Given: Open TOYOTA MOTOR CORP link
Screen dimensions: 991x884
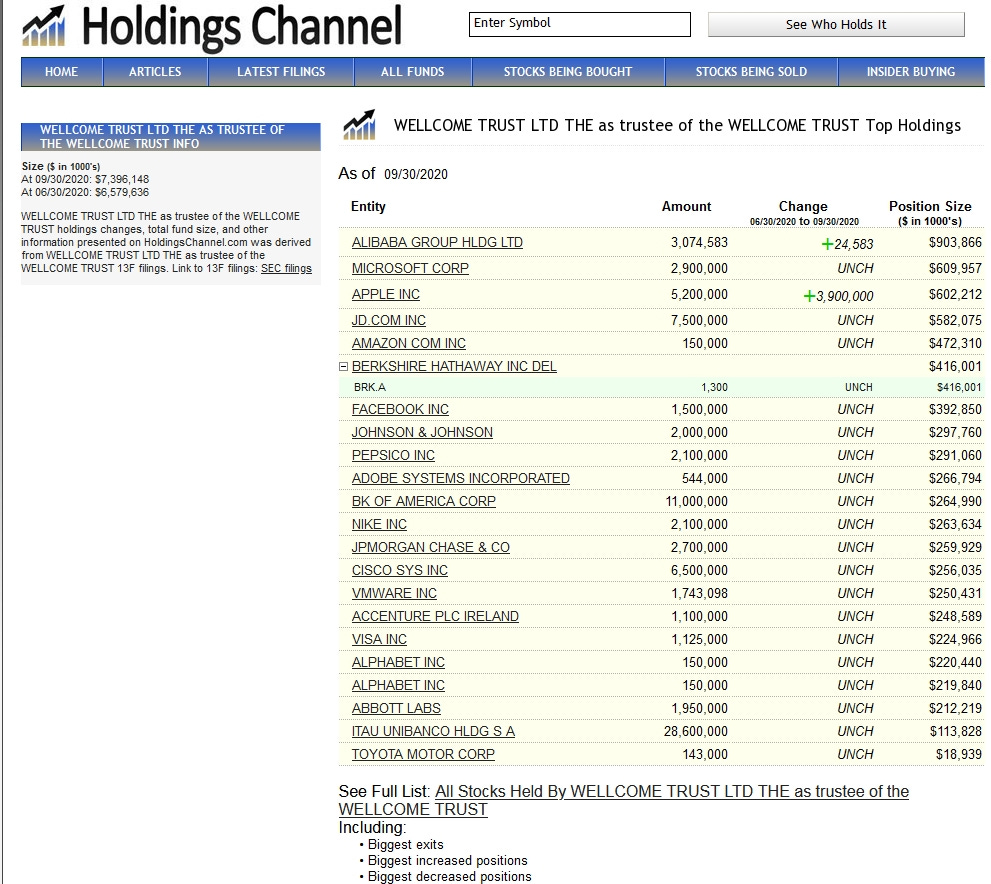Looking at the screenshot, I should (423, 754).
